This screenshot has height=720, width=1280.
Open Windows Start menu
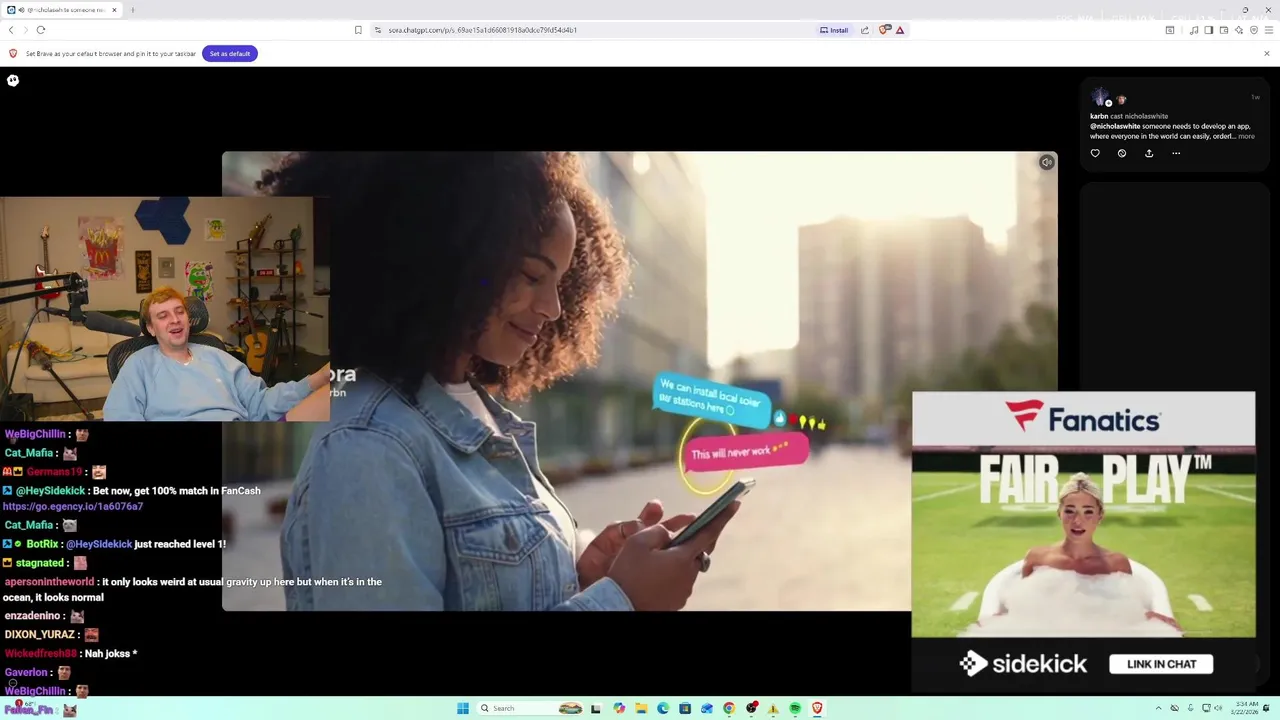pos(463,708)
